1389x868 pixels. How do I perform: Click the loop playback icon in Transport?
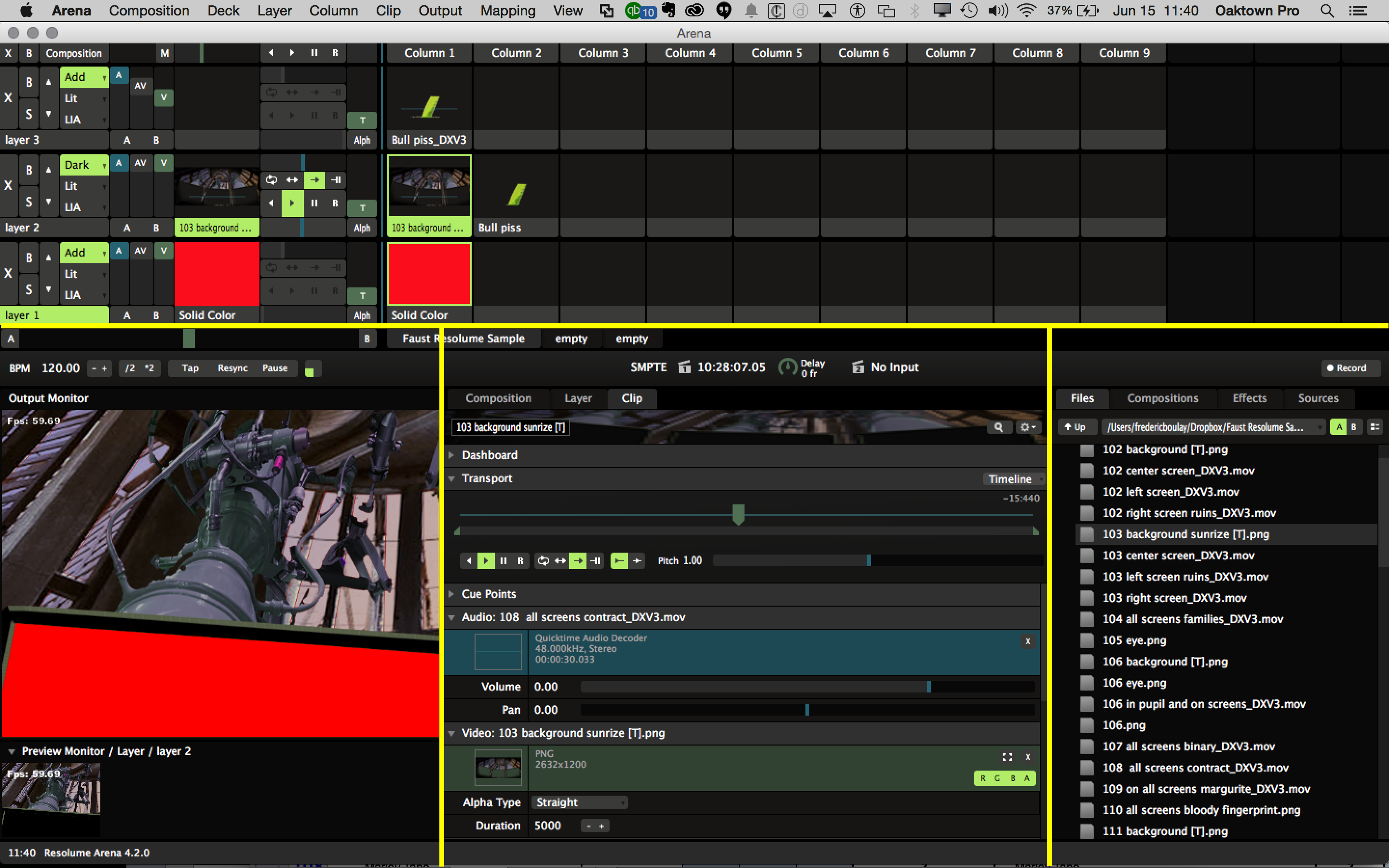tap(543, 561)
